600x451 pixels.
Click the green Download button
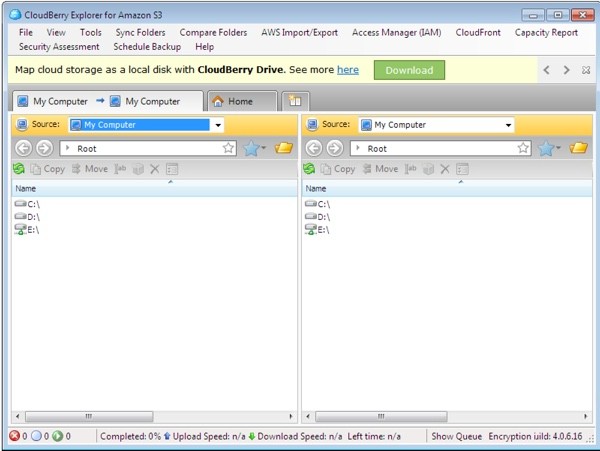point(409,70)
